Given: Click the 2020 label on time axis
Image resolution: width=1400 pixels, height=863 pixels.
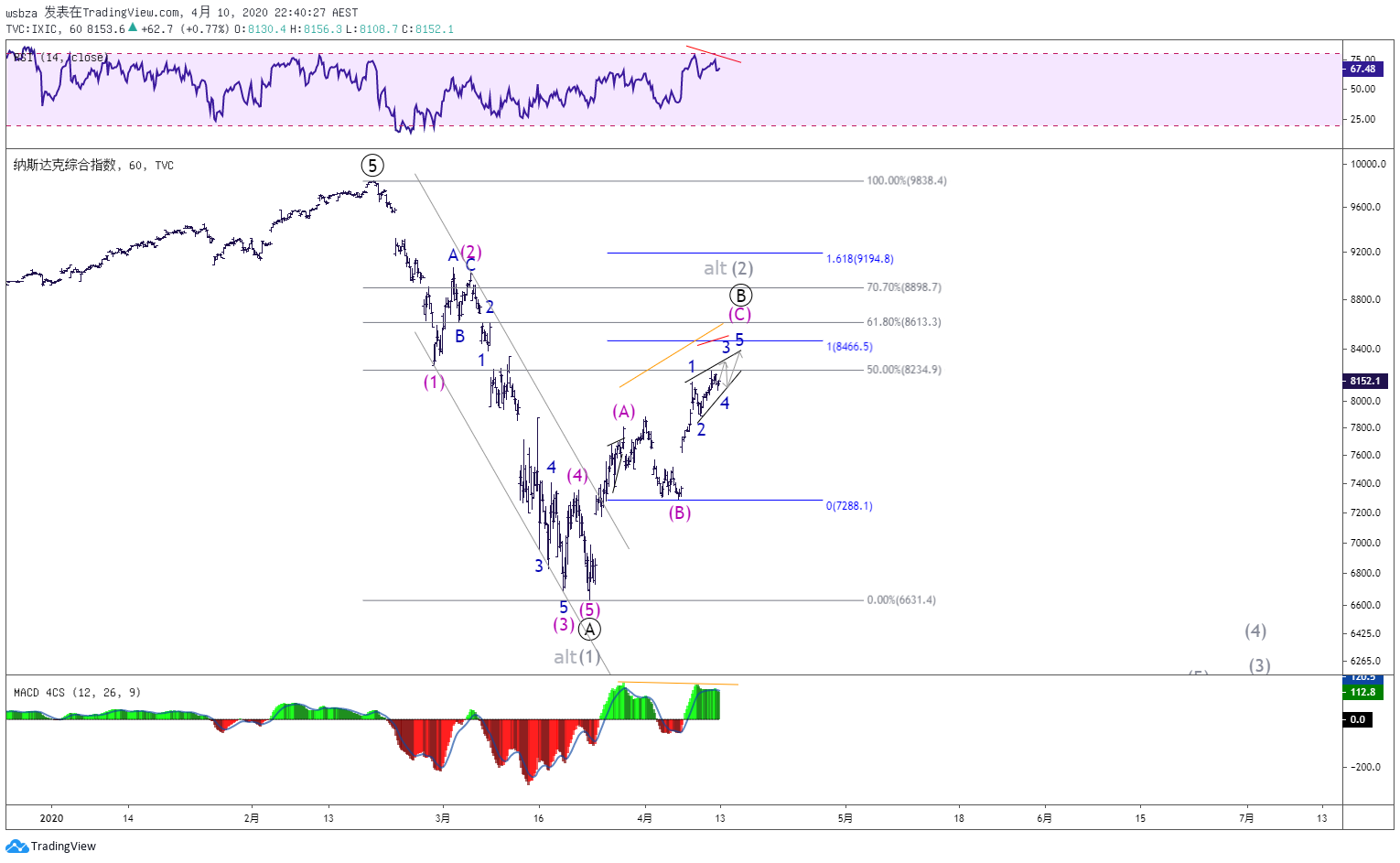Looking at the screenshot, I should click(x=52, y=818).
